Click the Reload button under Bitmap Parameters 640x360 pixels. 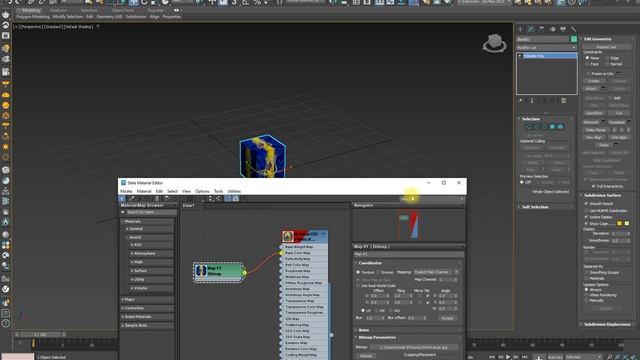pyautogui.click(x=366, y=356)
